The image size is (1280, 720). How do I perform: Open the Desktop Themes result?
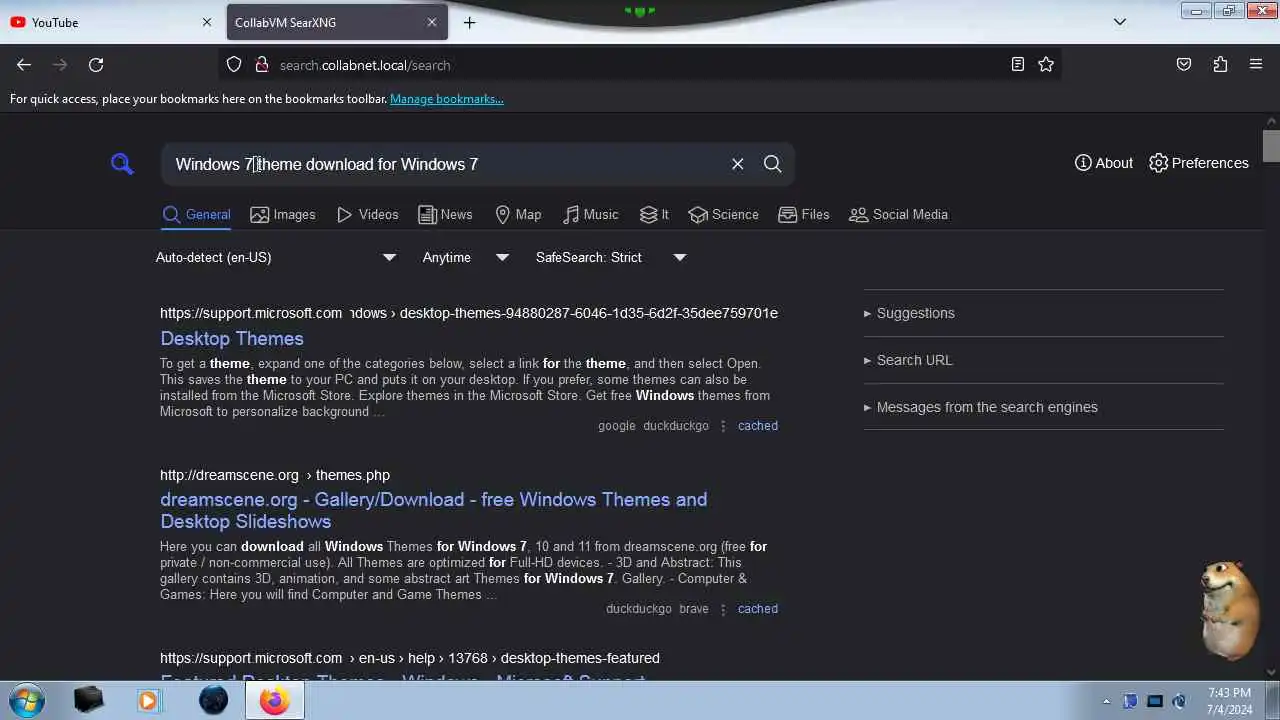tap(232, 338)
